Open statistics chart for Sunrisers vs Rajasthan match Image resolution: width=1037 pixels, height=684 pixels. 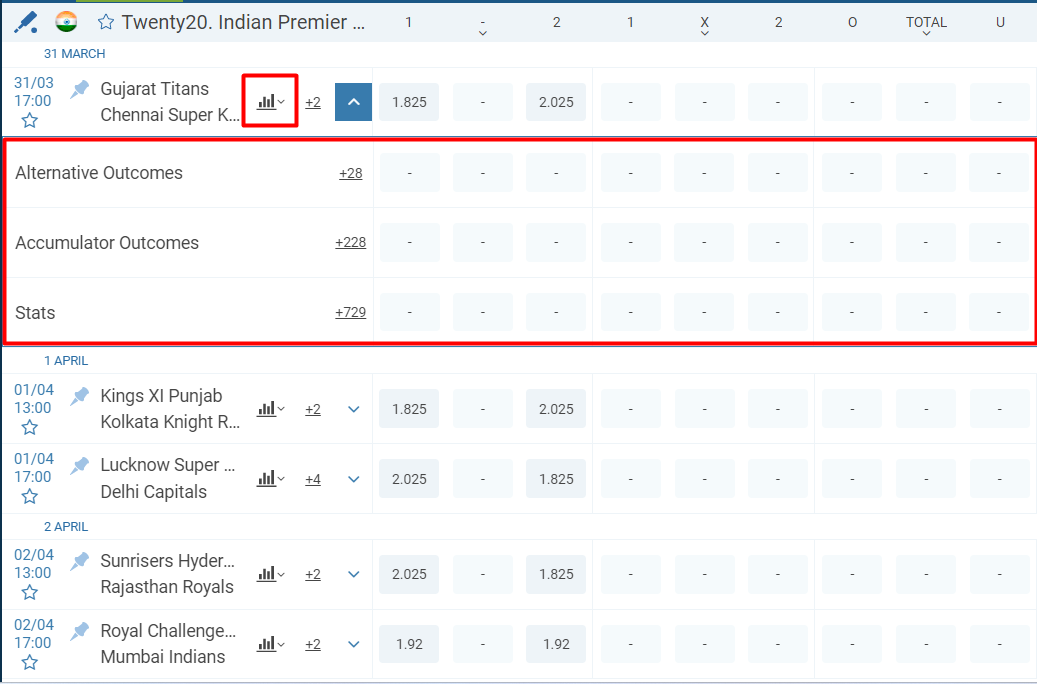[270, 574]
